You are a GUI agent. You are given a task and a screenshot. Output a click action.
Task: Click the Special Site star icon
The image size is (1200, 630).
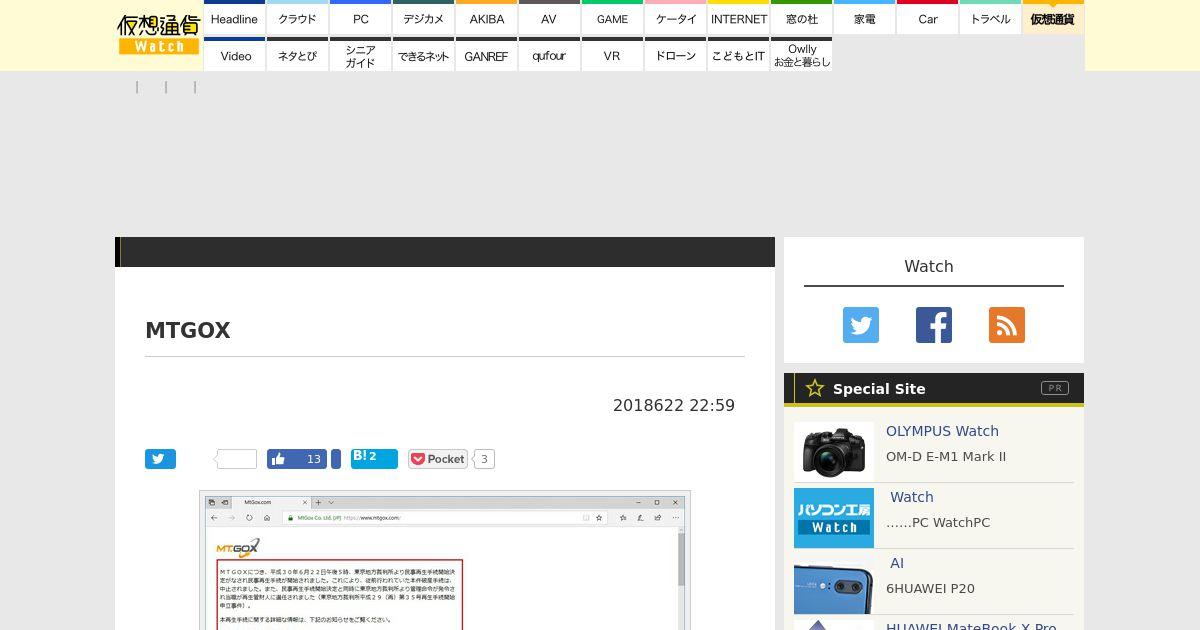815,388
